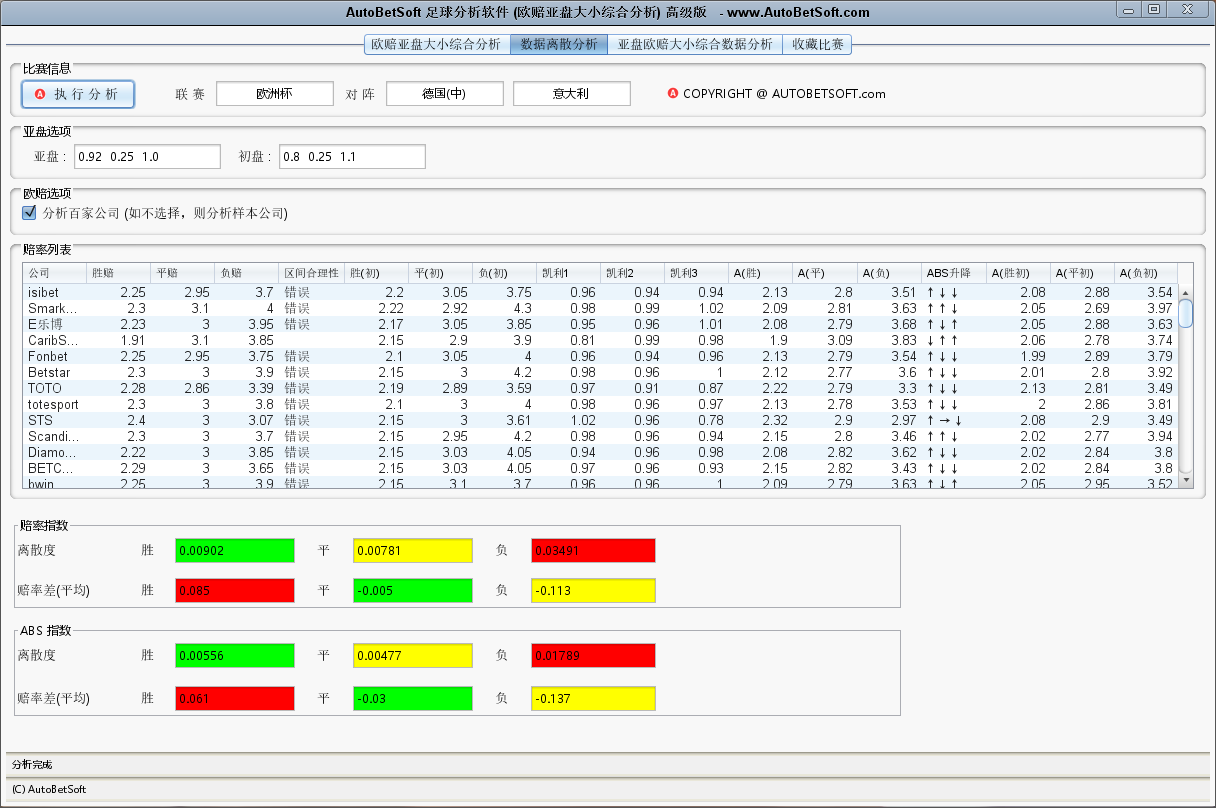This screenshot has width=1216, height=808.
Task: Click the 区间合理性 column header
Action: coord(312,273)
